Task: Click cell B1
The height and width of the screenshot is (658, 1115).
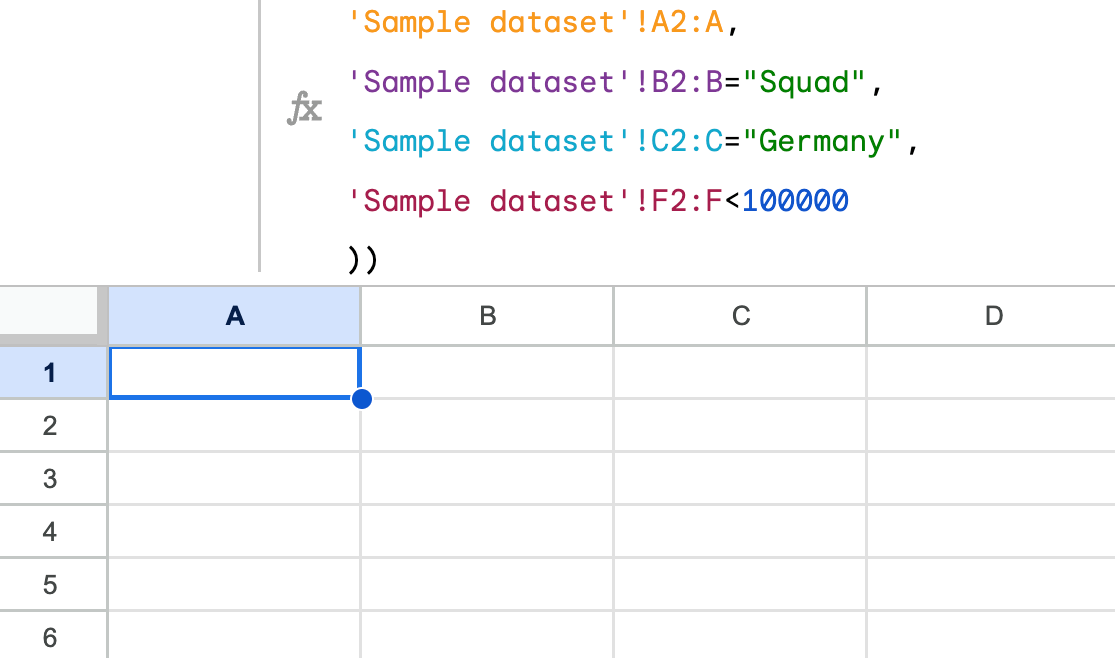Action: pyautogui.click(x=487, y=373)
